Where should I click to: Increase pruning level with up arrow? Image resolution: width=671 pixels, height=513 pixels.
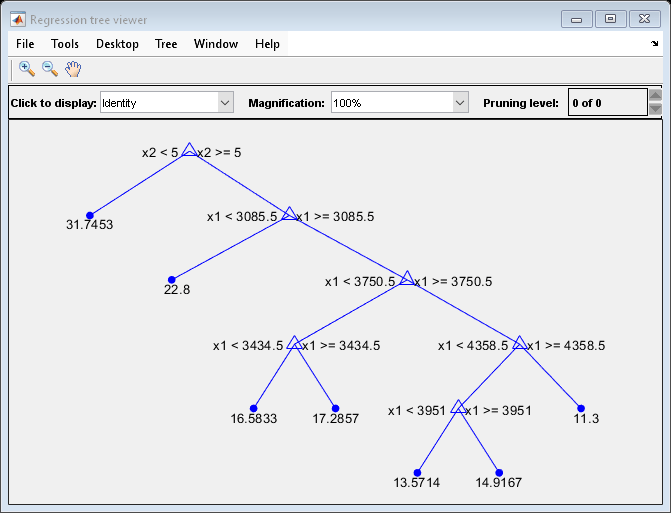pyautogui.click(x=655, y=96)
